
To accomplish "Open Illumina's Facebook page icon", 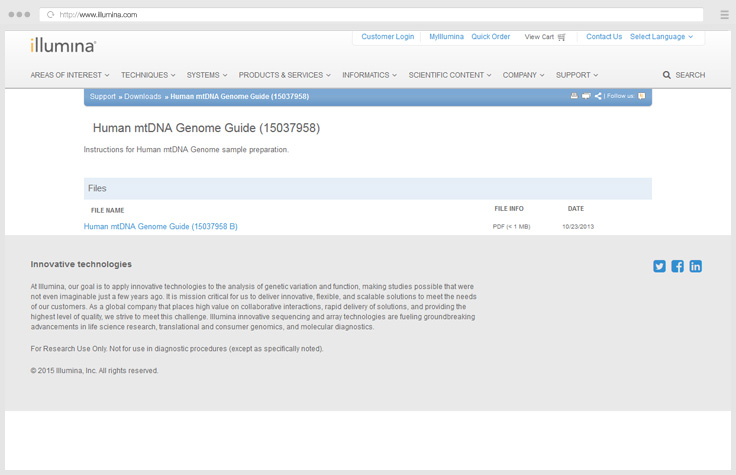I will coord(677,266).
